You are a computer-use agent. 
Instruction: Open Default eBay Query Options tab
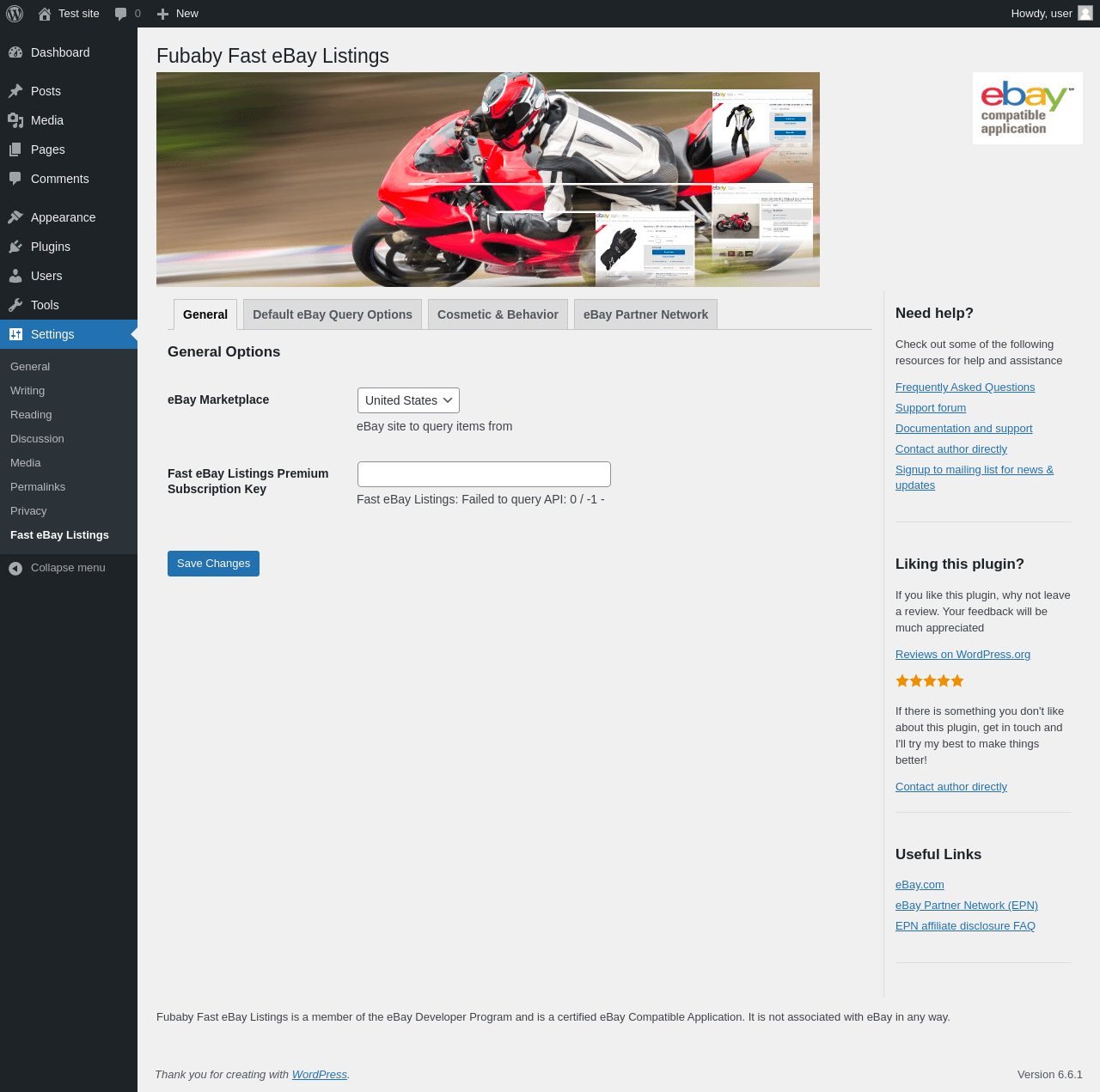pyautogui.click(x=333, y=314)
